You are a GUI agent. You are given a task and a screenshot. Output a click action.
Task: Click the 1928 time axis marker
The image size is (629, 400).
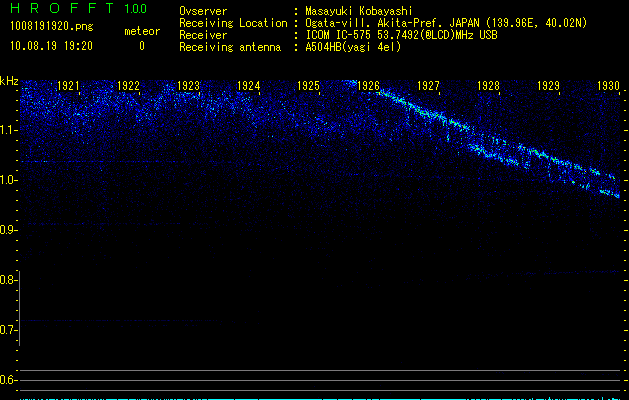489,86
